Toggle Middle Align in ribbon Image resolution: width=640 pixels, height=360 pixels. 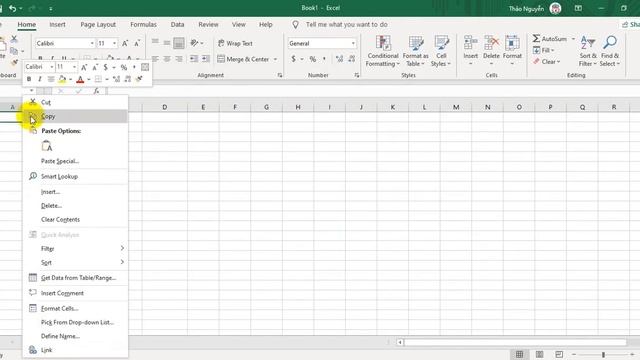[x=167, y=43]
